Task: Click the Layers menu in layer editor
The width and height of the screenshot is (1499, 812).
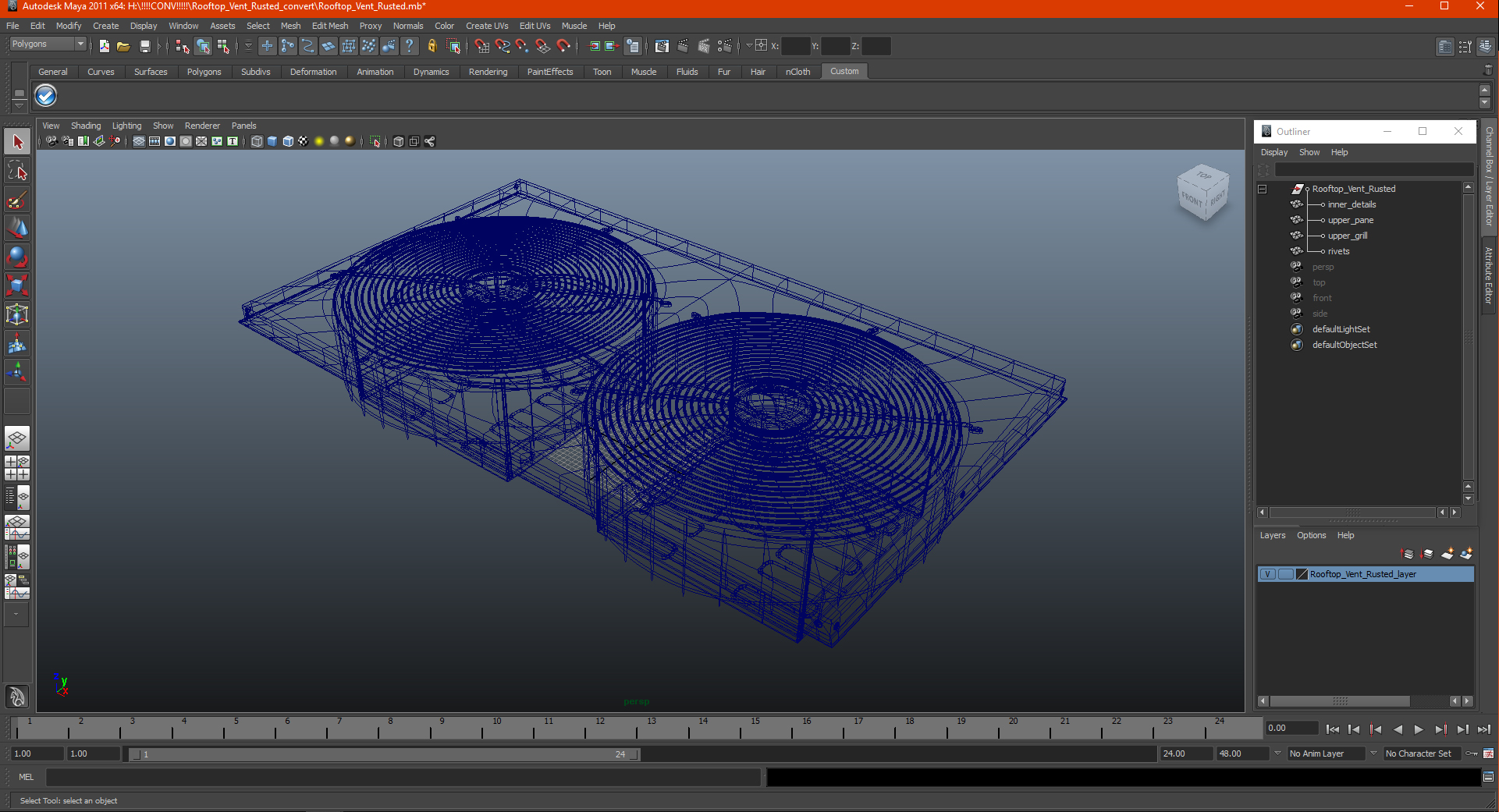Action: pyautogui.click(x=1272, y=535)
